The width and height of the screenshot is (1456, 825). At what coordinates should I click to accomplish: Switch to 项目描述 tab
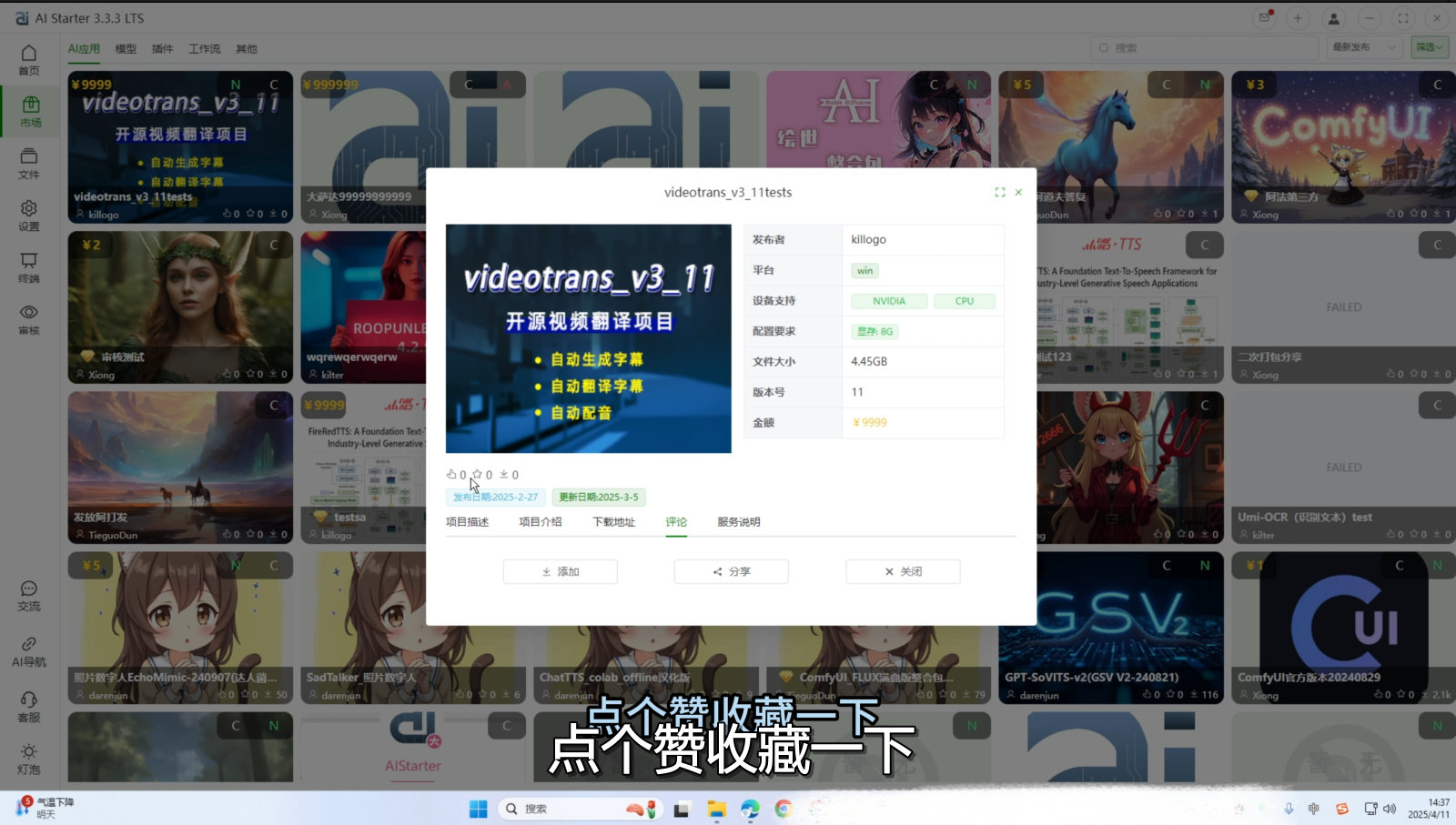(467, 522)
